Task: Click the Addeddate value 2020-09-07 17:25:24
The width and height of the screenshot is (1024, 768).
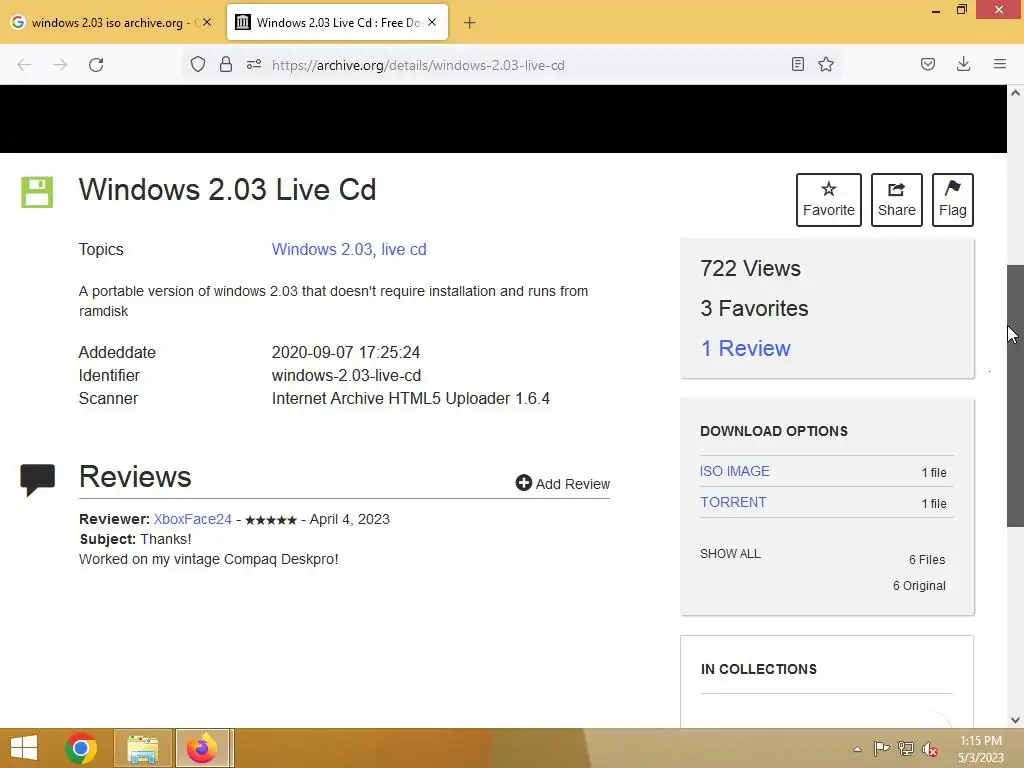Action: click(345, 353)
